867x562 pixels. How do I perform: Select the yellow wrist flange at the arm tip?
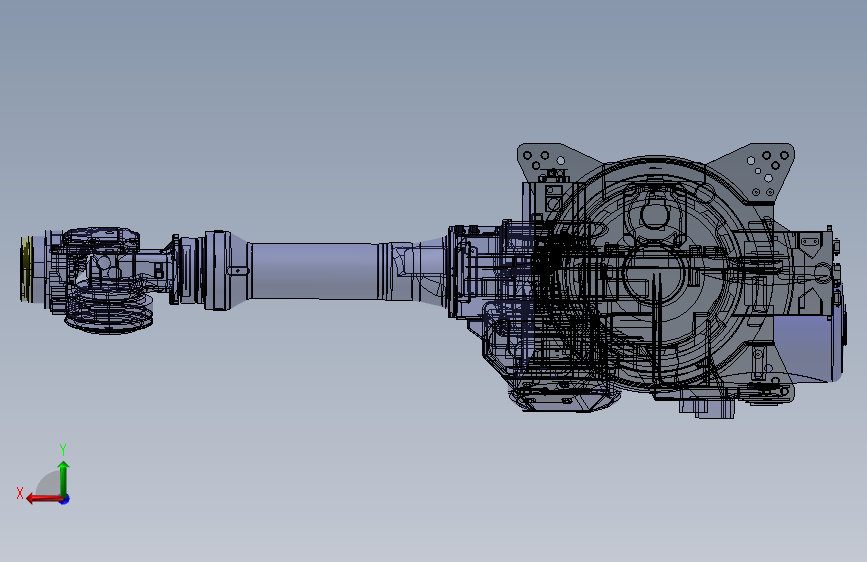click(x=26, y=269)
